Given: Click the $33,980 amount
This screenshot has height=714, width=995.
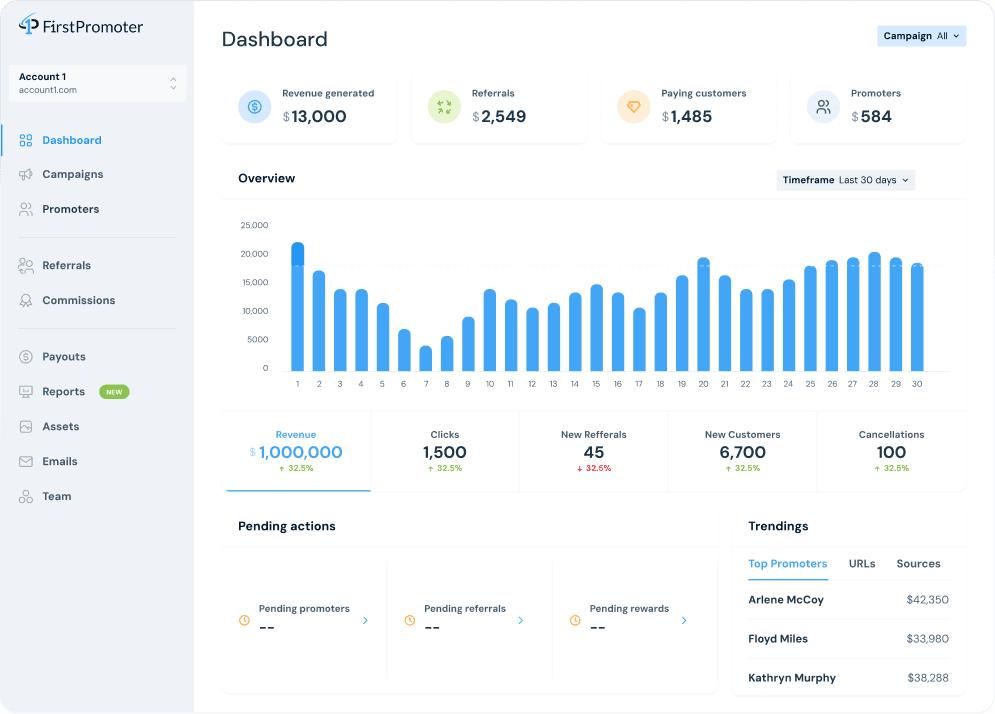Looking at the screenshot, I should click(927, 639).
